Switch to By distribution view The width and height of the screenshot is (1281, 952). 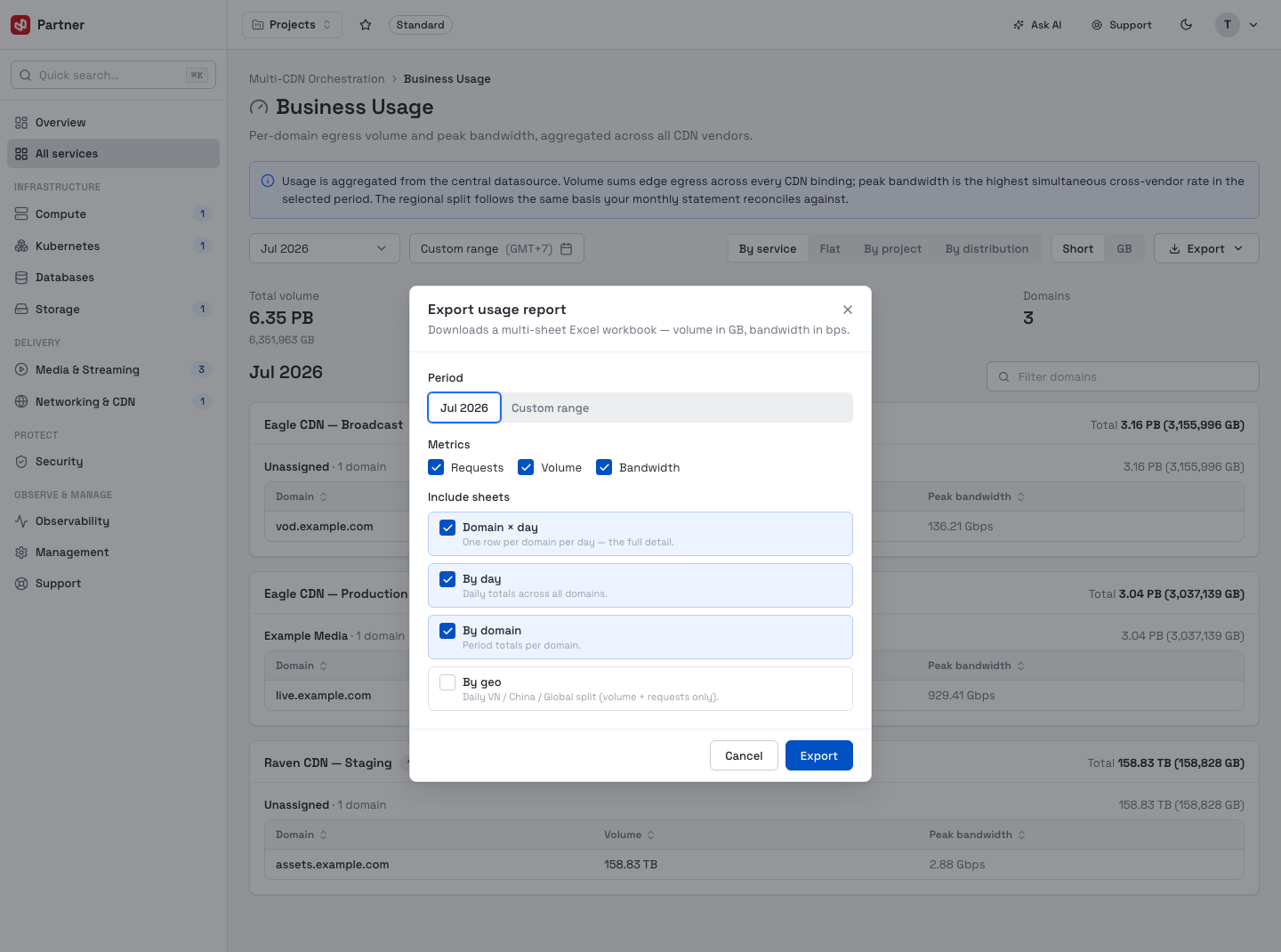987,249
